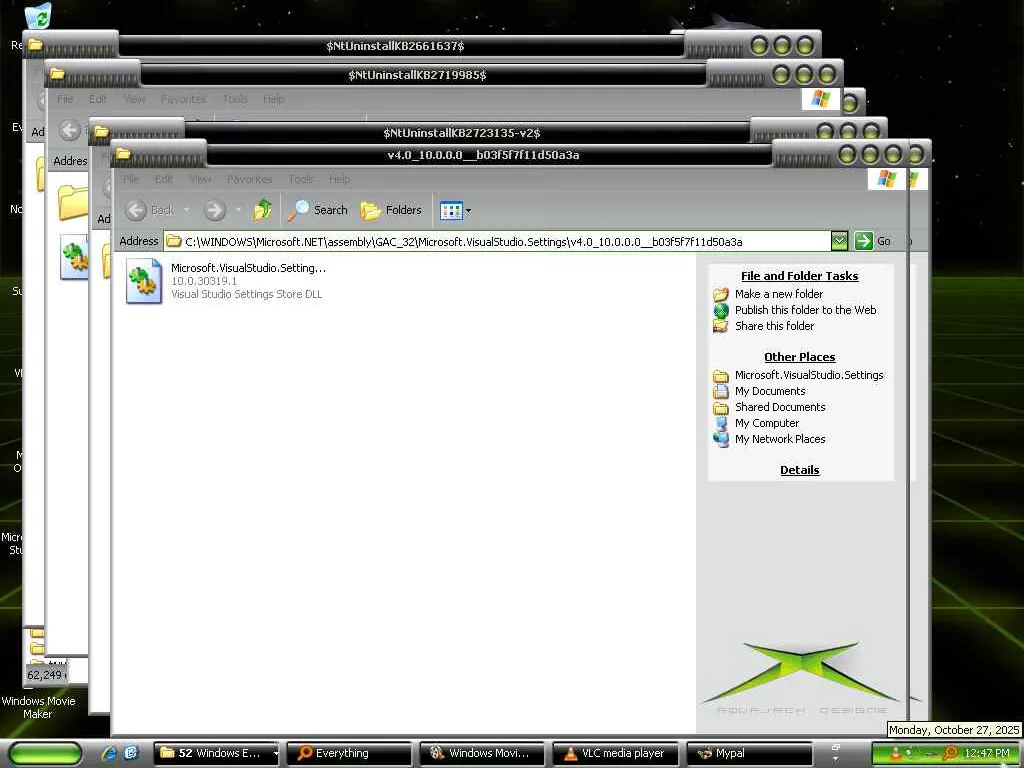
Task: Expand the Back history dropdown arrow
Action: coord(186,210)
